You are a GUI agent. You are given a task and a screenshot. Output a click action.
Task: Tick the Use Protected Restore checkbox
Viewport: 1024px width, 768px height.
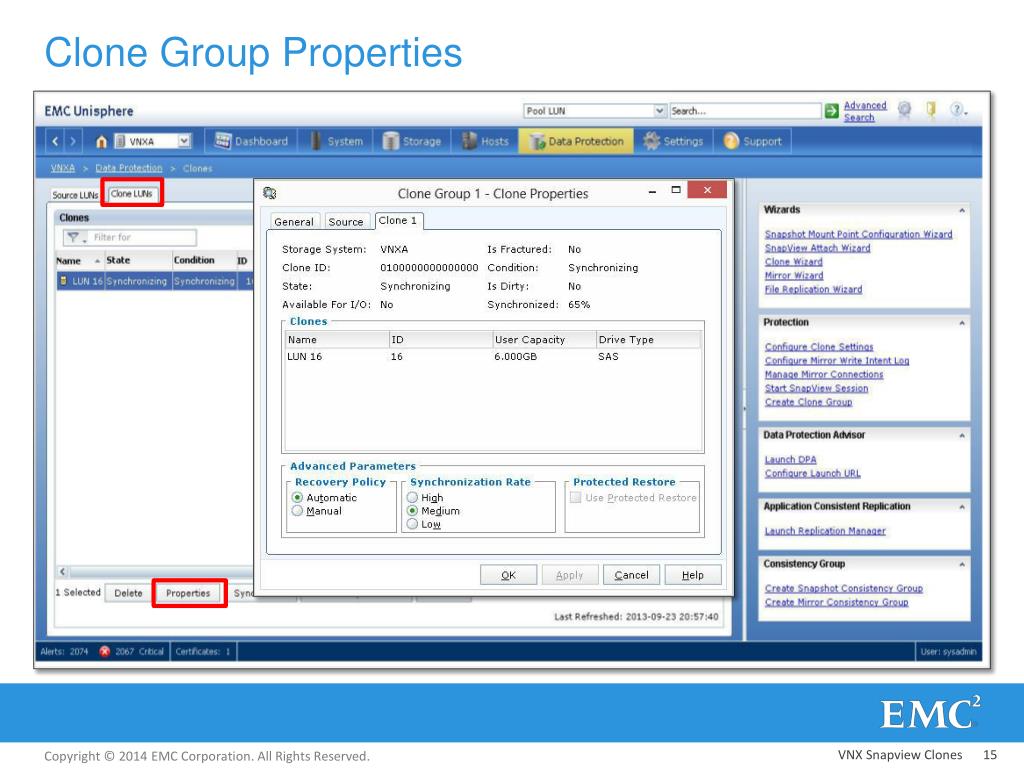(575, 498)
